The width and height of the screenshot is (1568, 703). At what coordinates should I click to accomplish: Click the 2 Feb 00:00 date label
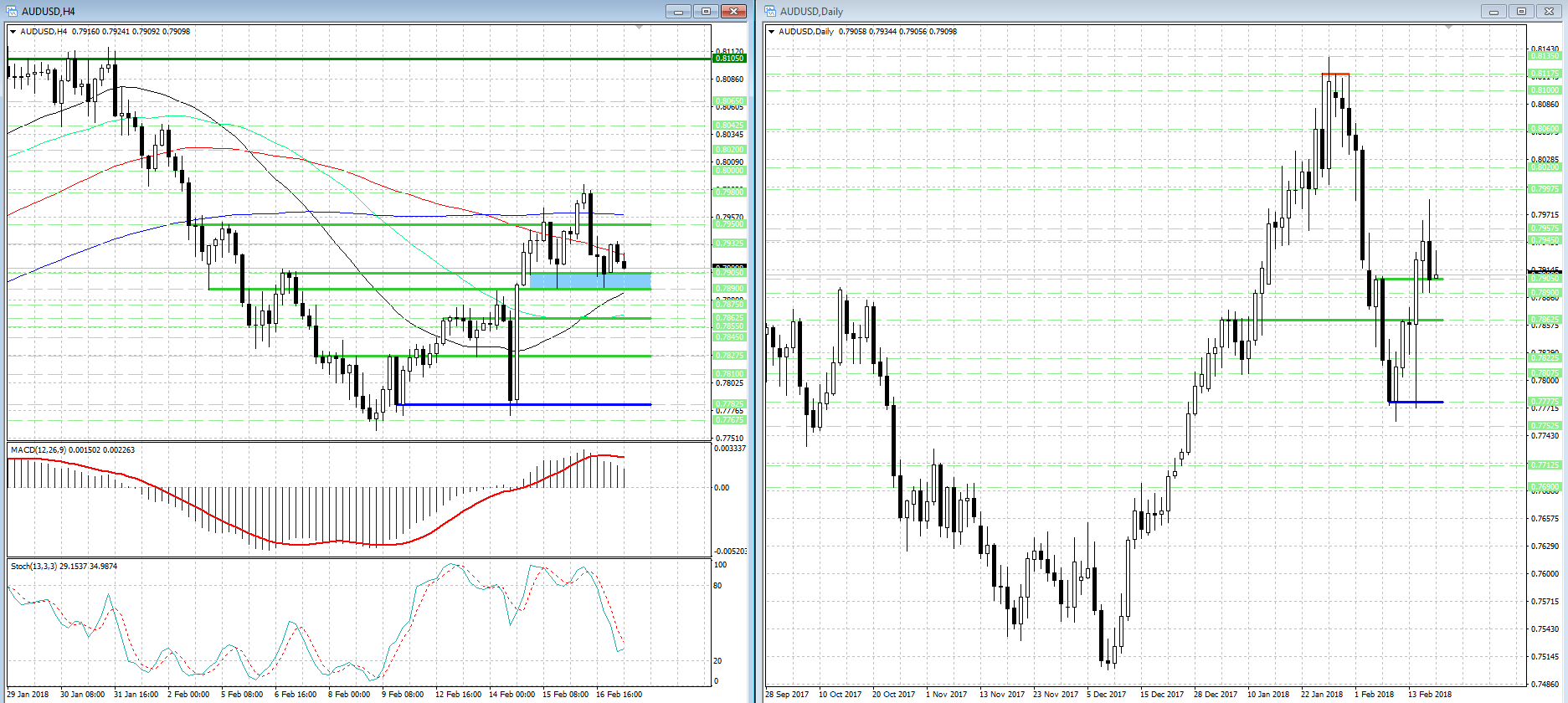coord(188,694)
